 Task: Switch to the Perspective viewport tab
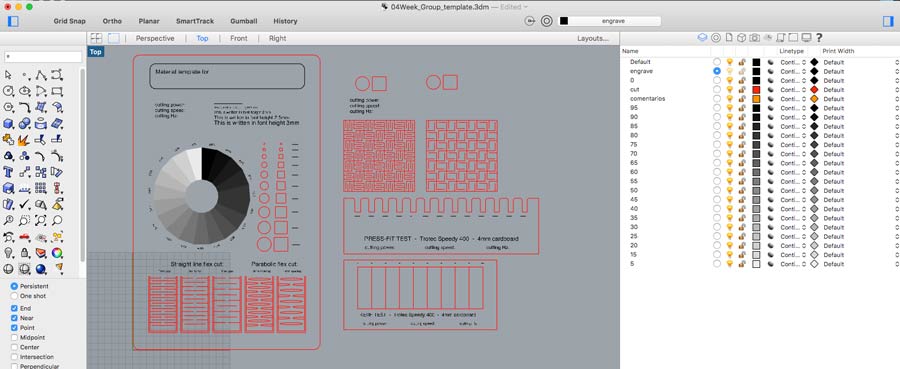[155, 38]
